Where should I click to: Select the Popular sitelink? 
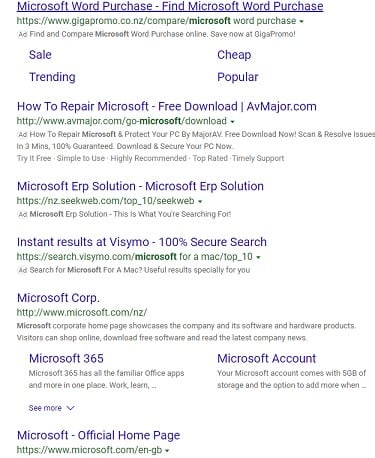point(238,77)
